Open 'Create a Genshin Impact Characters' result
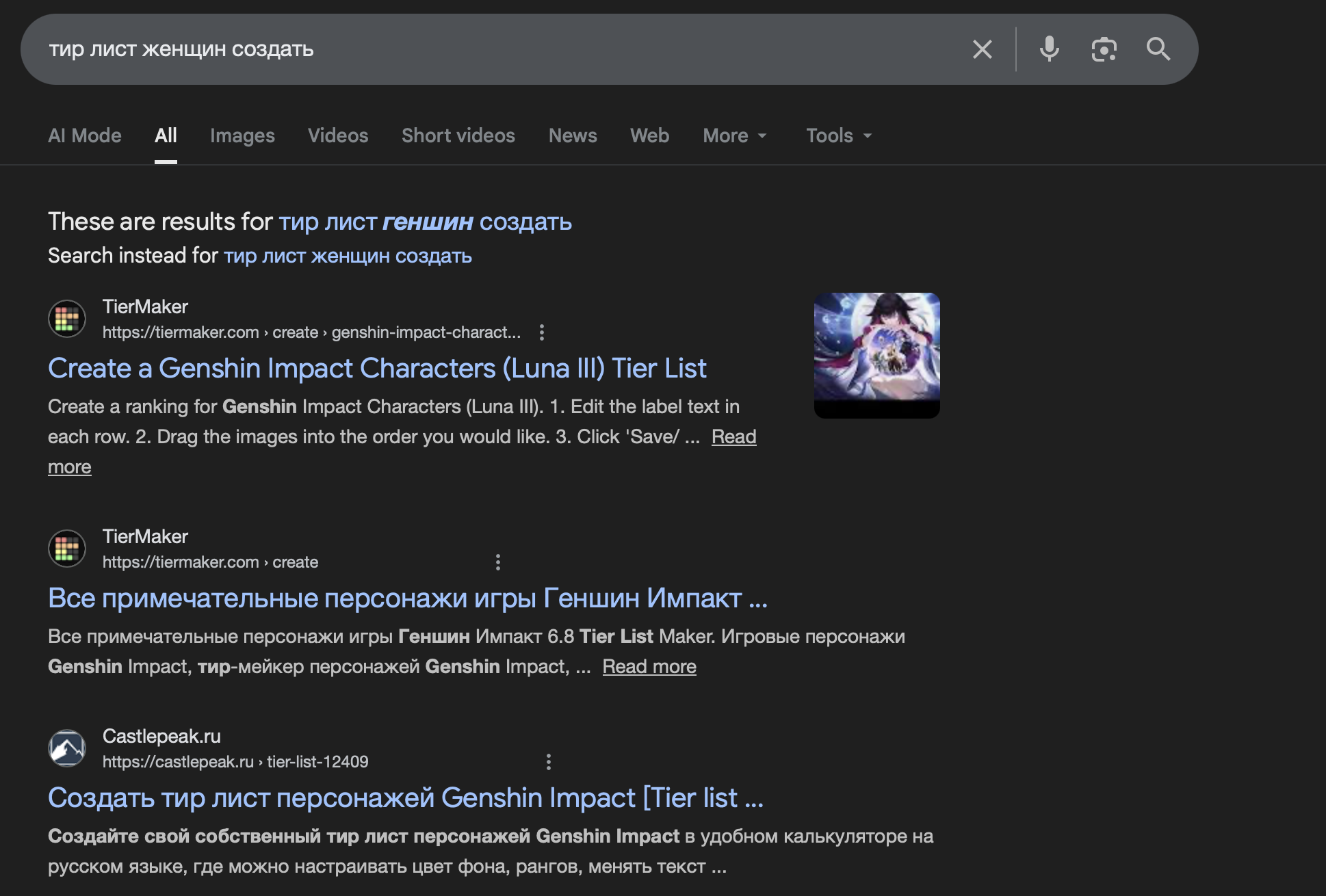 pyautogui.click(x=376, y=368)
